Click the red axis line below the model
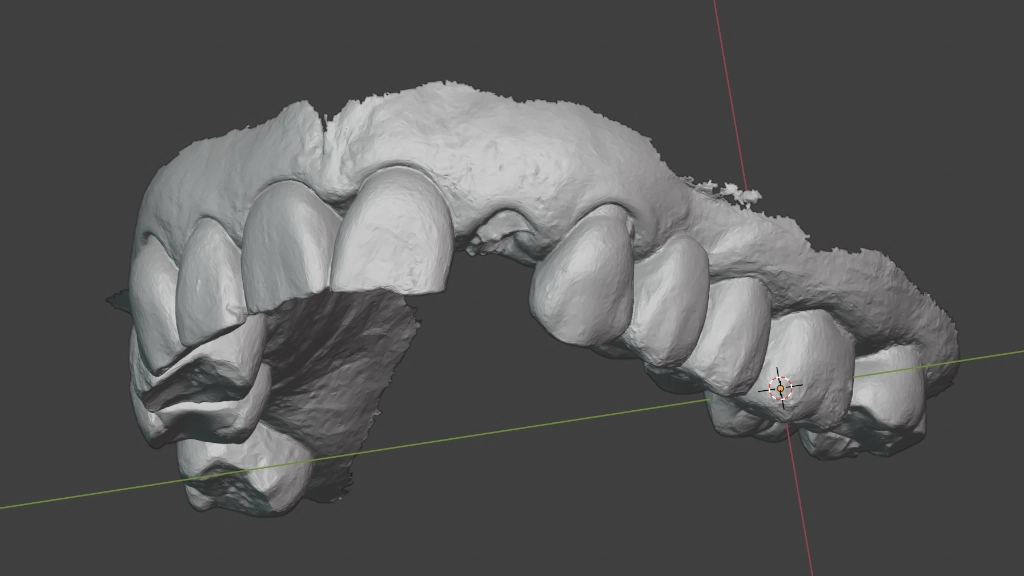 click(802, 520)
